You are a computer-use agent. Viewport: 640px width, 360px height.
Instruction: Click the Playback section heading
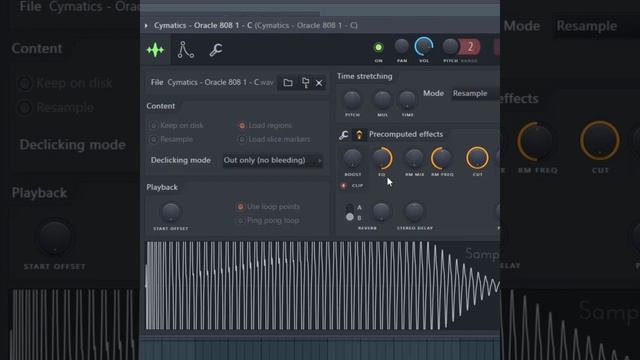pyautogui.click(x=162, y=187)
